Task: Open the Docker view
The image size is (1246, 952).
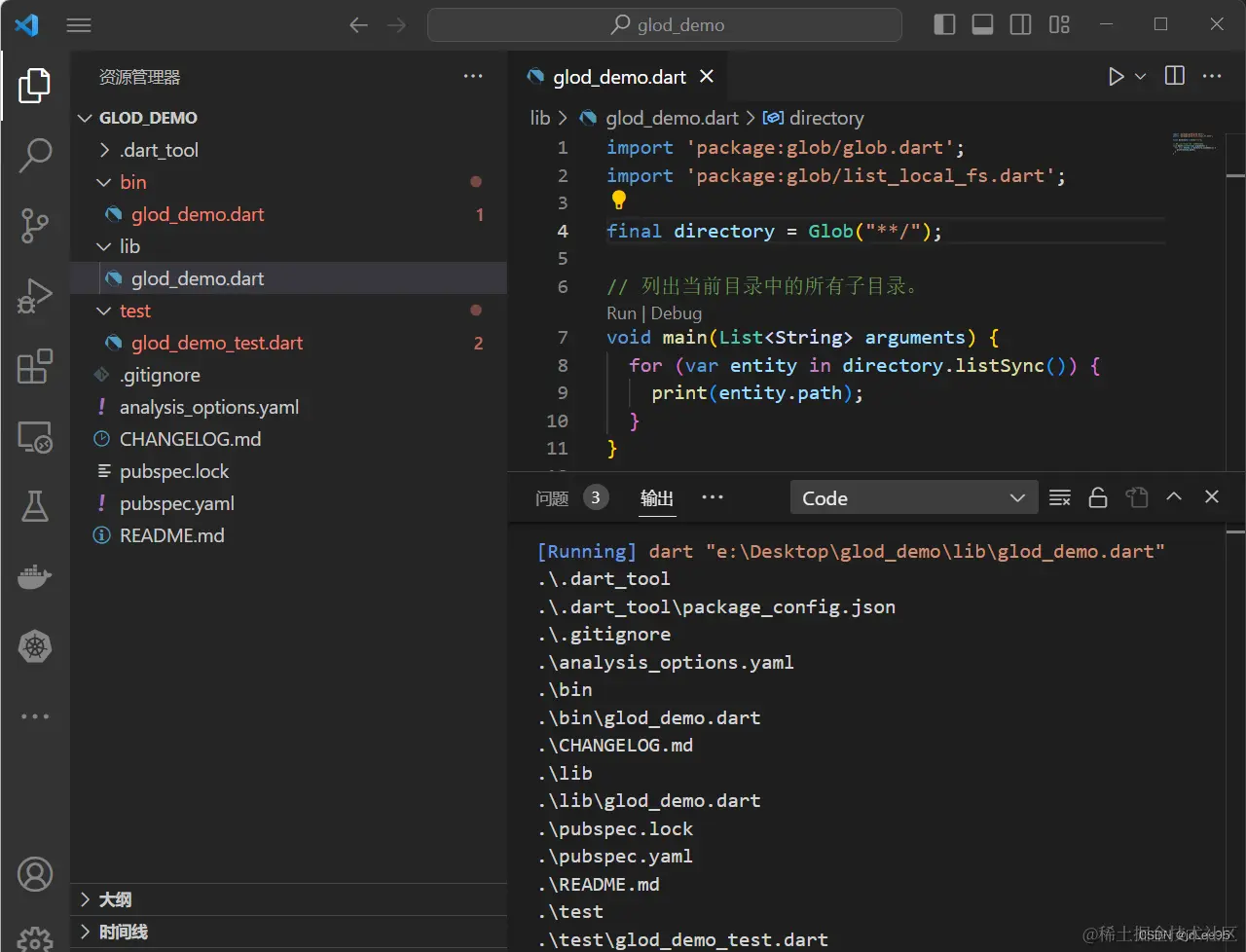Action: point(35,576)
